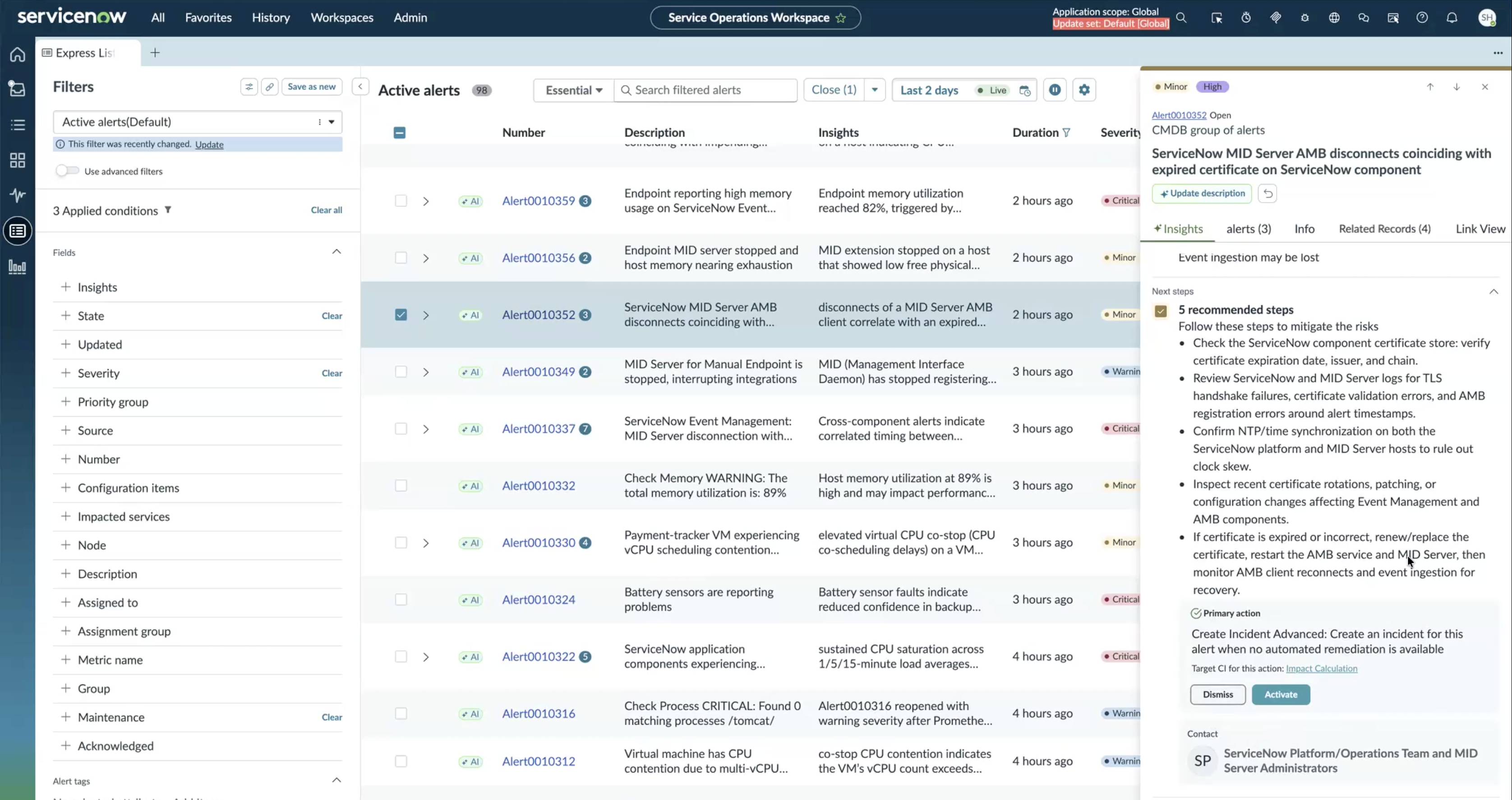The height and width of the screenshot is (800, 1512).
Task: Switch to the Info tab
Action: tap(1304, 229)
